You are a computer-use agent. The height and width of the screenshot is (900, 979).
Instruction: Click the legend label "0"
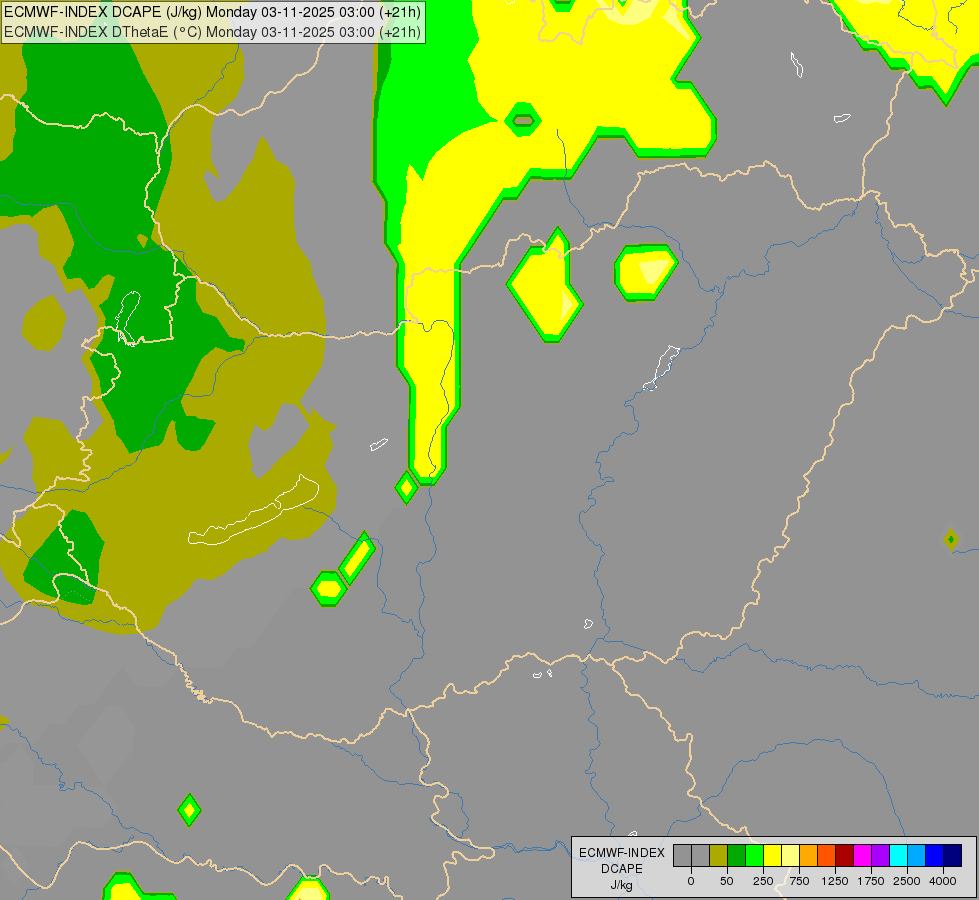(691, 881)
